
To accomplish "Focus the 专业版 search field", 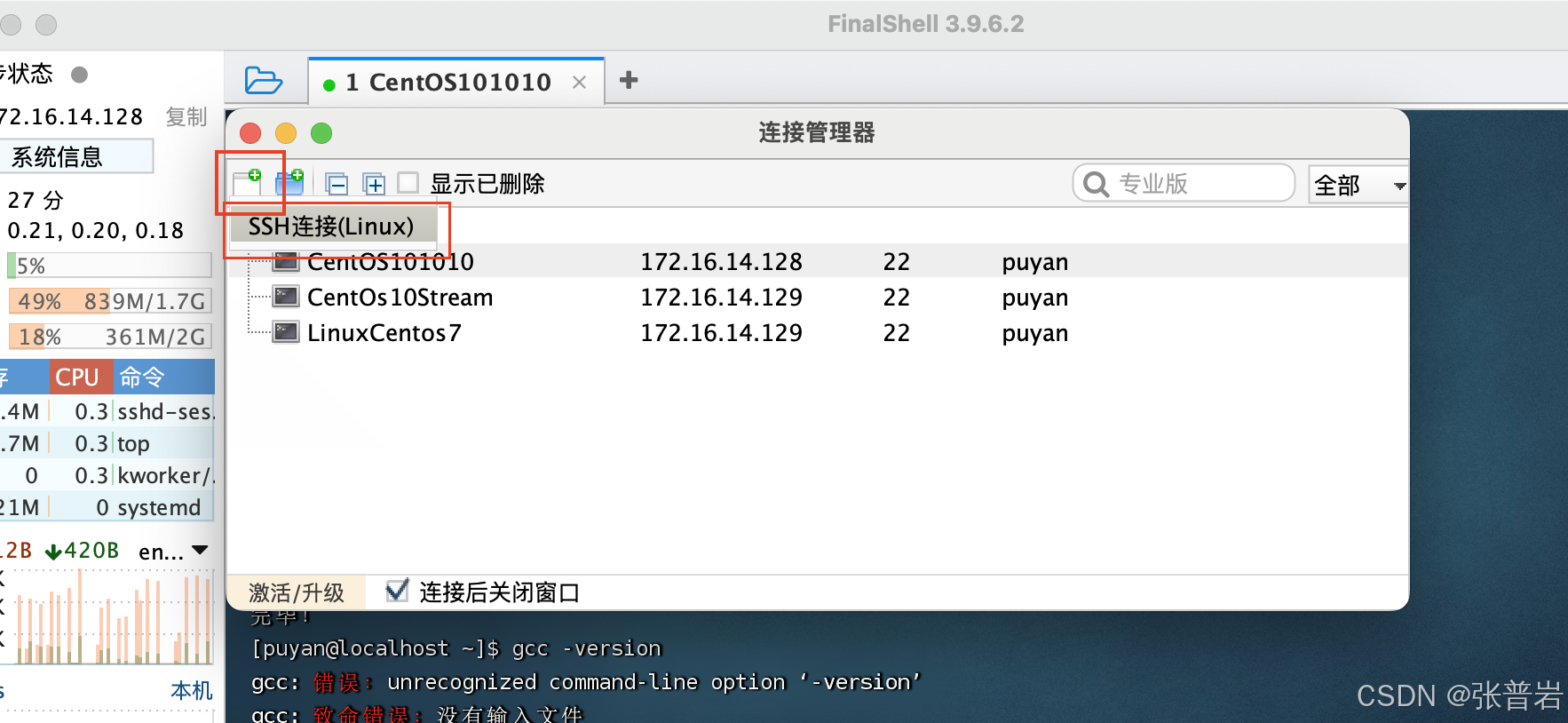I will pos(1184,184).
